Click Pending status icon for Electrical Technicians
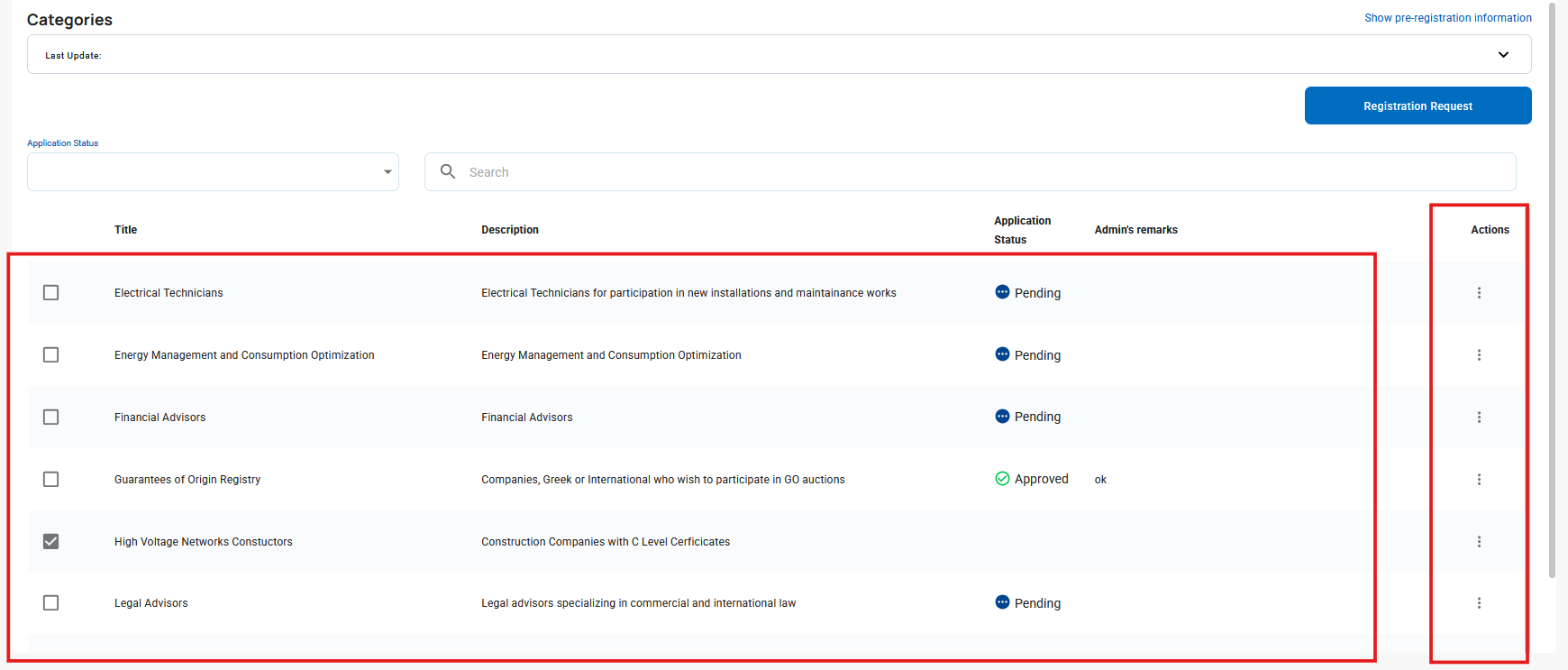1568x670 pixels. click(x=1002, y=292)
